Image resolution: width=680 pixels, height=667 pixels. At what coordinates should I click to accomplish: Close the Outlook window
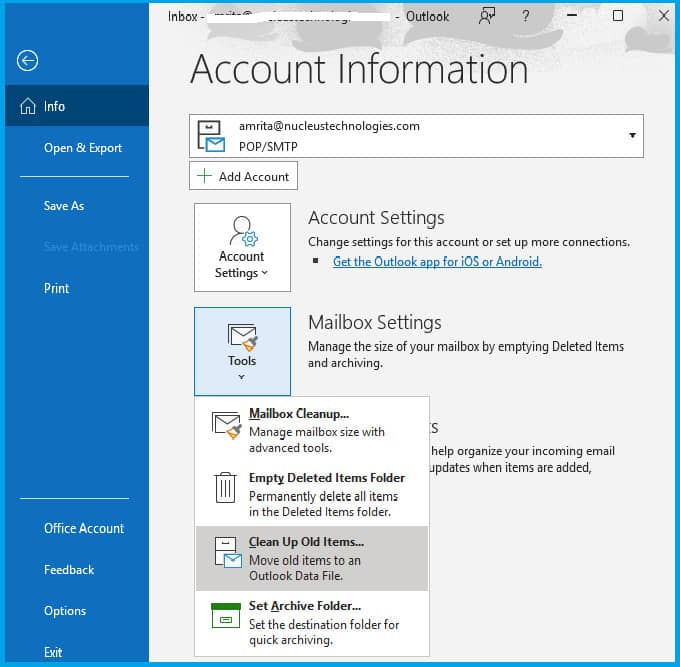pyautogui.click(x=664, y=16)
